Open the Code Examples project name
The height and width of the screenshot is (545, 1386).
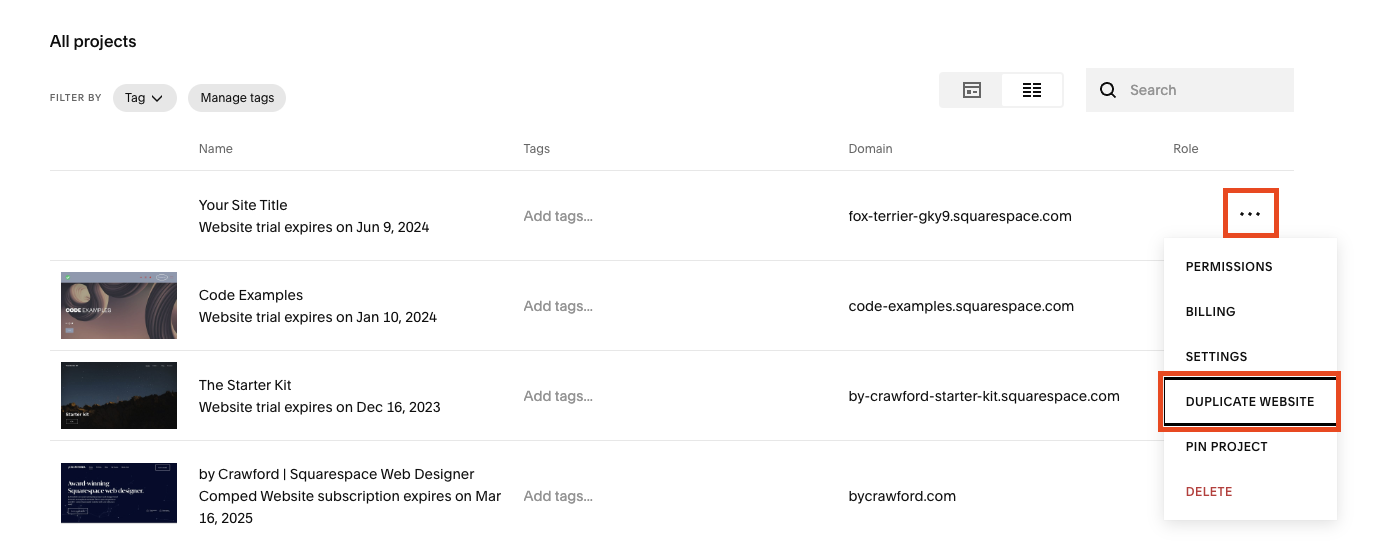pyautogui.click(x=251, y=295)
